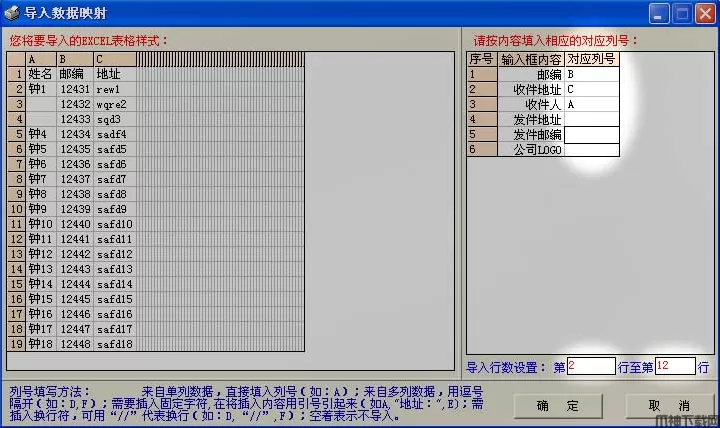Click the start row field containing 2
Screen dimensions: 720x428
[x=590, y=367]
